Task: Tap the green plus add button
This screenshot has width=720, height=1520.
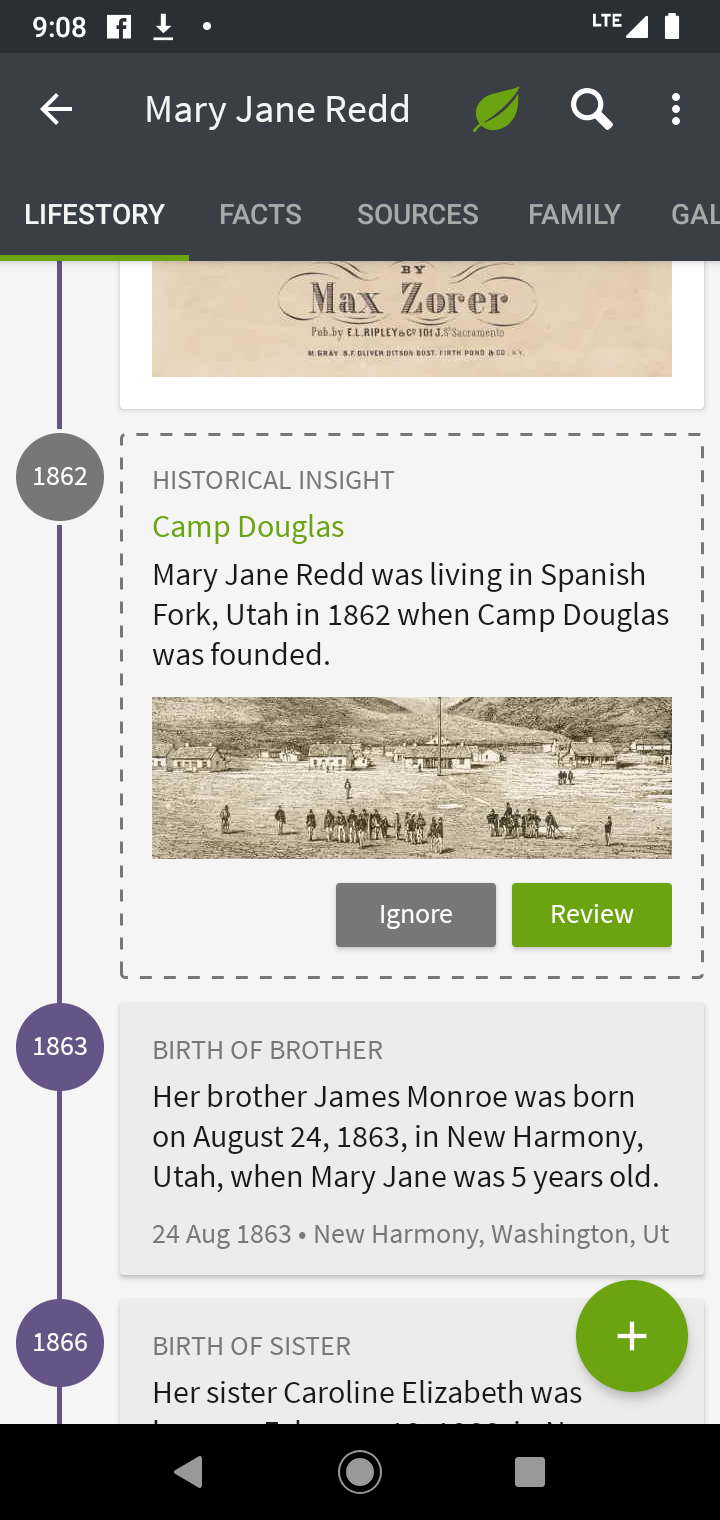Action: (631, 1336)
